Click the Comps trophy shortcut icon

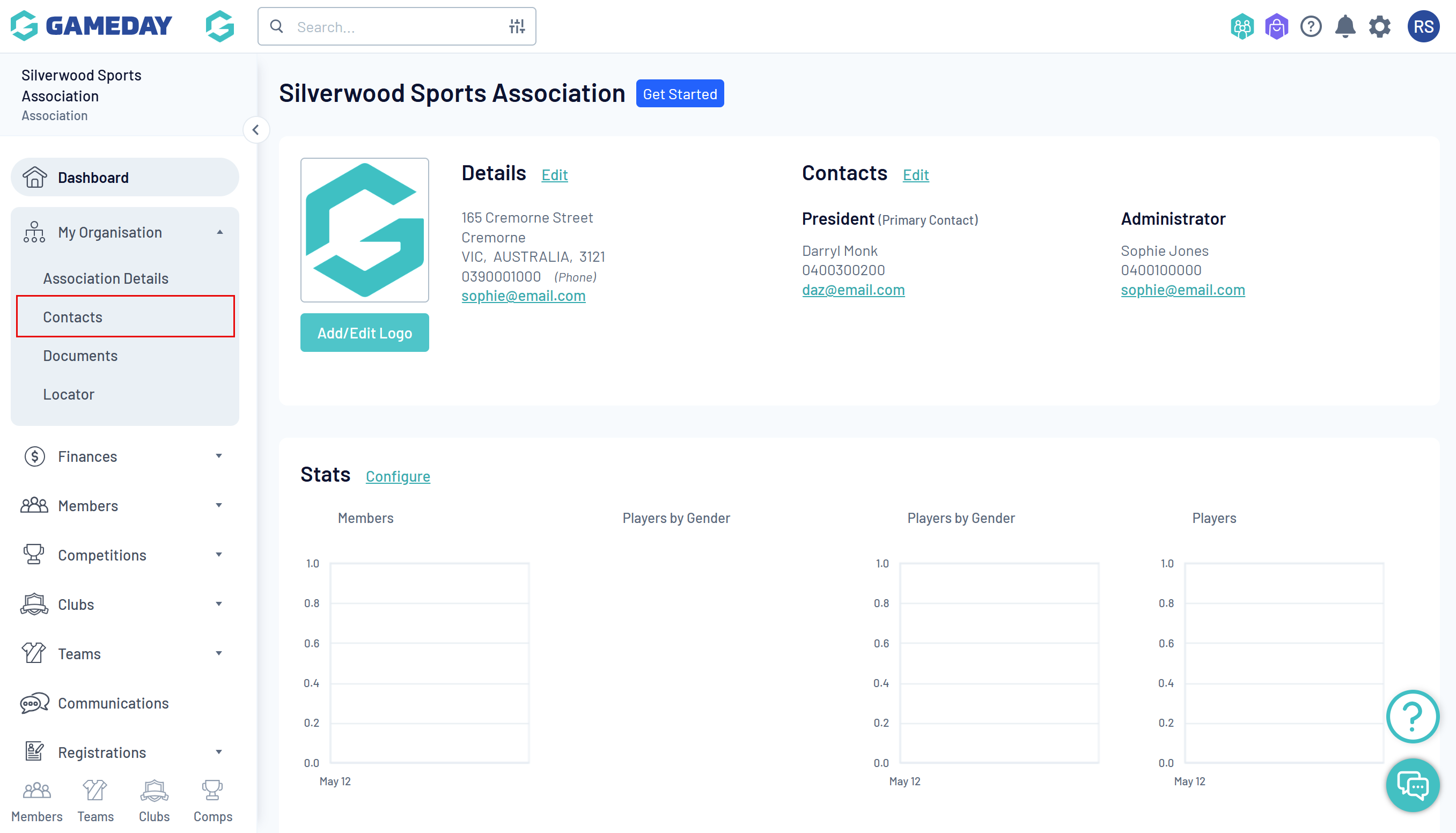212,800
